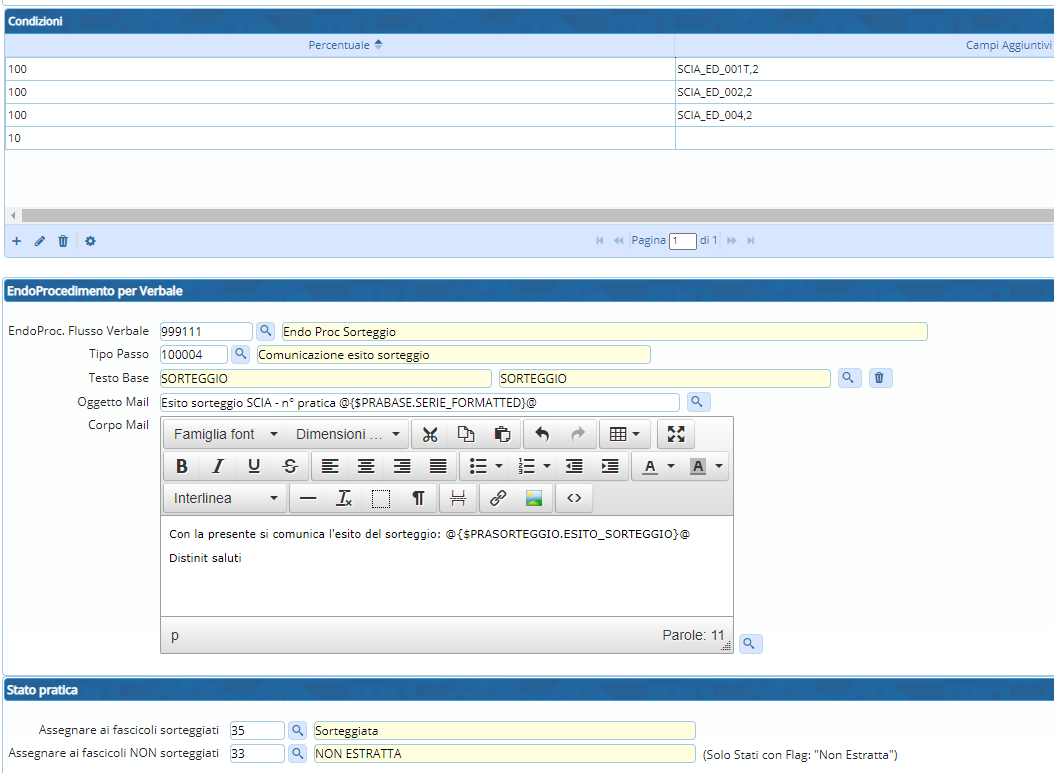The height and width of the screenshot is (773, 1054).
Task: Click the insert image icon
Action: [534, 498]
